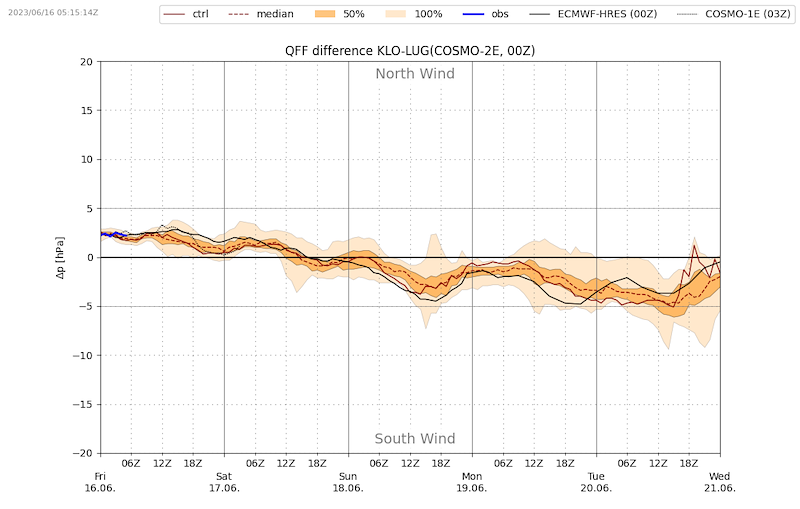Click the ctrl line peak near Tuesday 18Z

pos(694,246)
